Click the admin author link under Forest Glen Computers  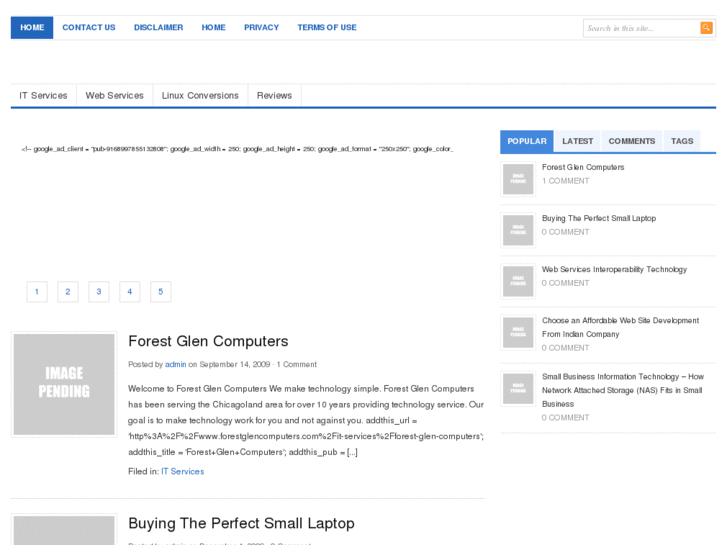click(x=176, y=365)
